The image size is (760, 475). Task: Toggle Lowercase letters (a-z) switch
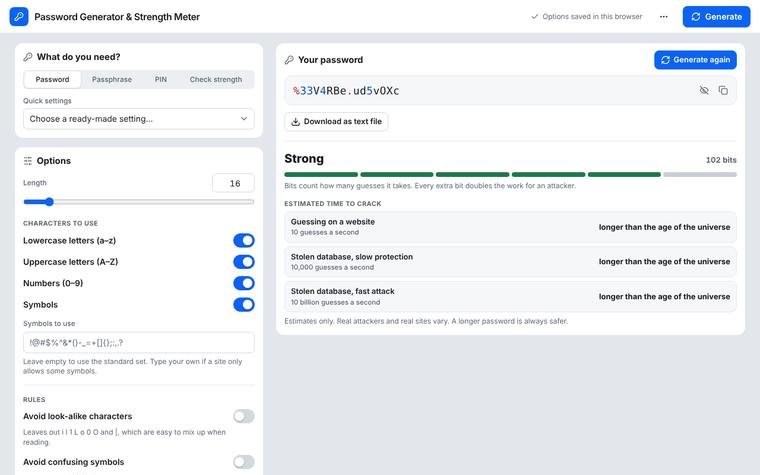[244, 240]
